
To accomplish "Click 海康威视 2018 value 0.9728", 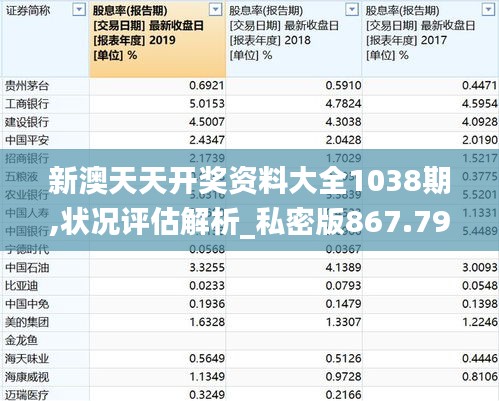I will (343, 377).
